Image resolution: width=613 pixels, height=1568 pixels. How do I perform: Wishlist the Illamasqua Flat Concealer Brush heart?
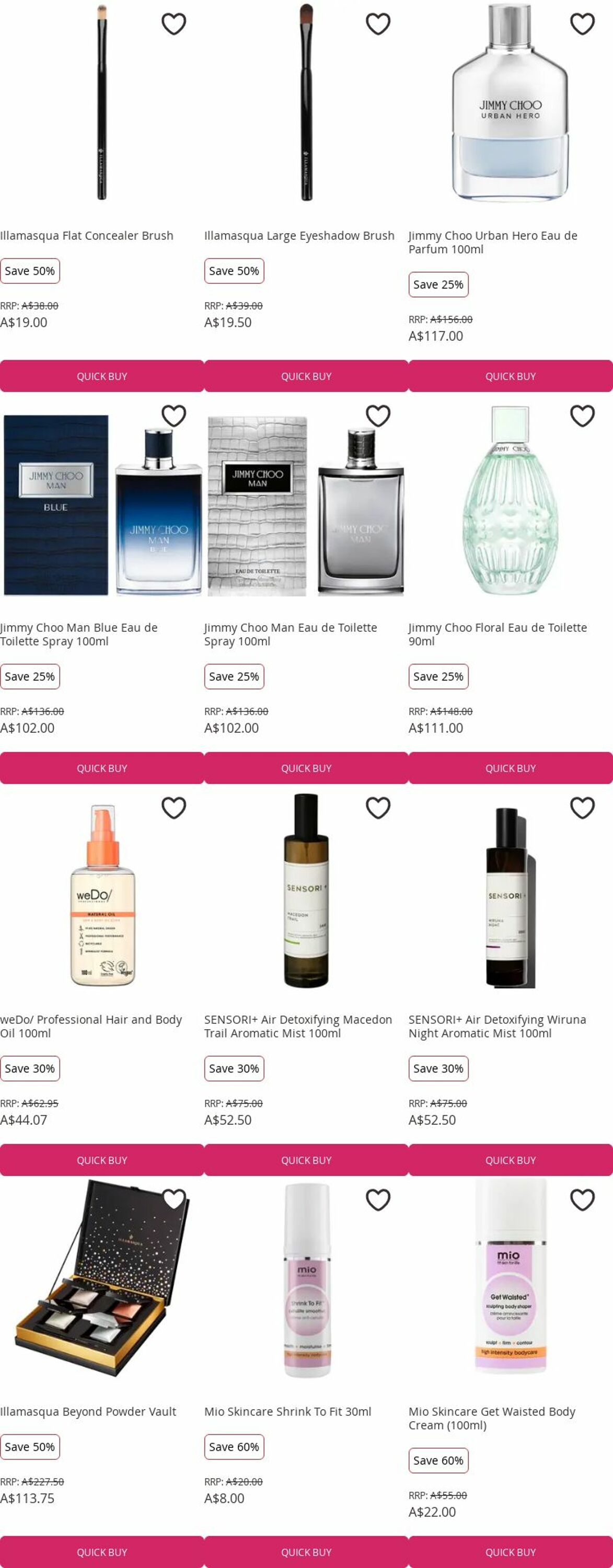[174, 25]
